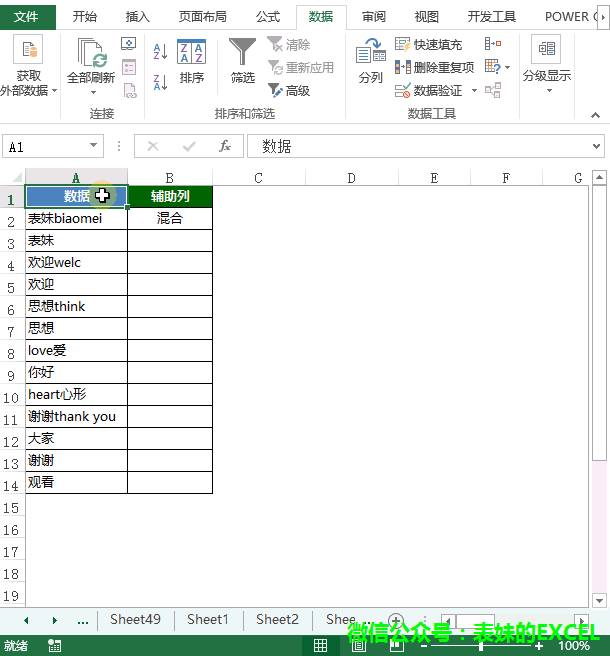Click the 重新应用 filter button
Viewport: 610px width, 656px height.
click(301, 67)
